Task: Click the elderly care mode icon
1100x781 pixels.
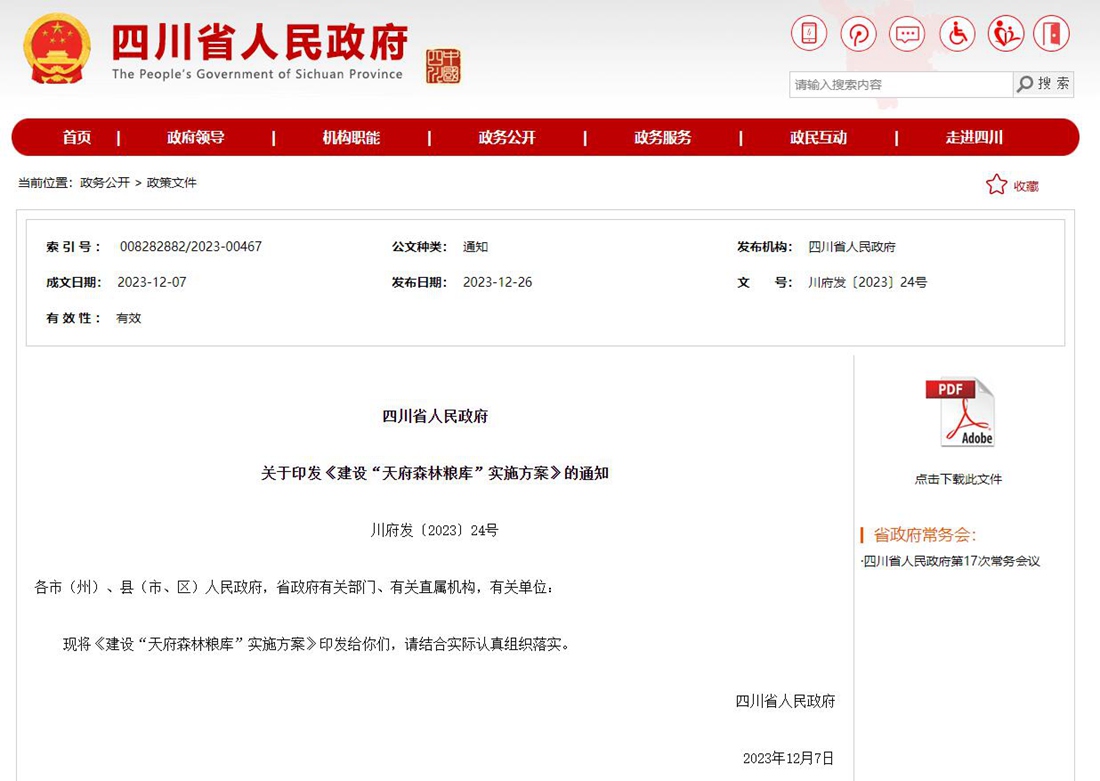Action: (1005, 33)
